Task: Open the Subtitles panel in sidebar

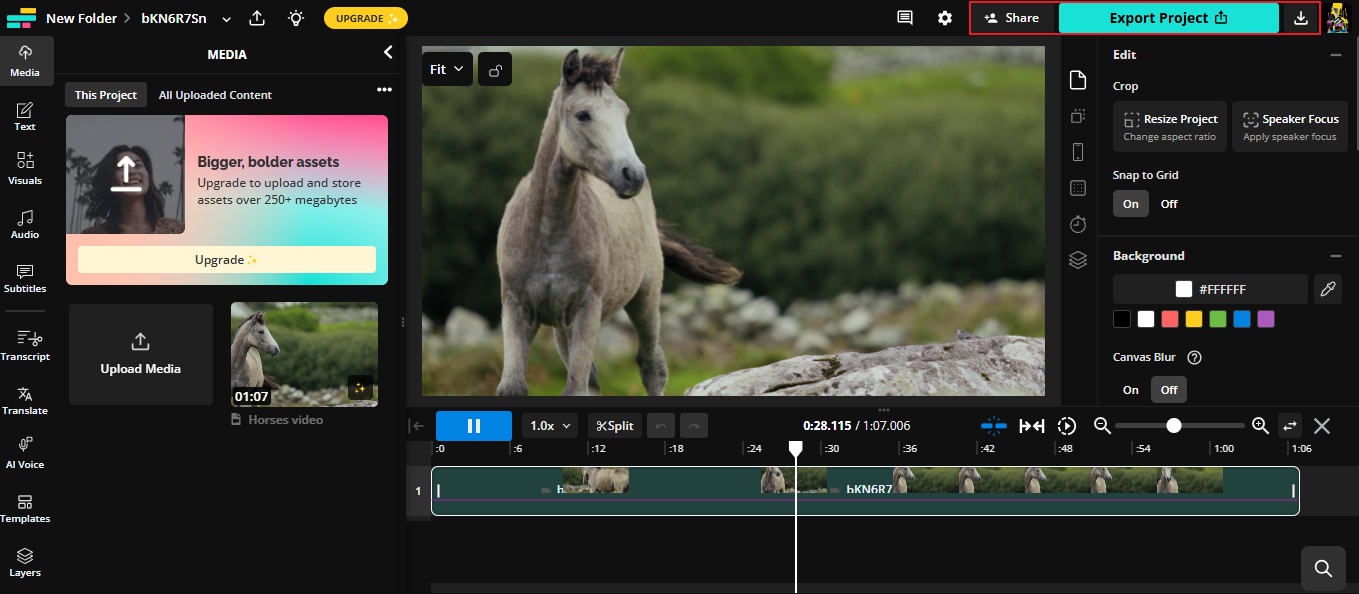Action: click(x=25, y=278)
